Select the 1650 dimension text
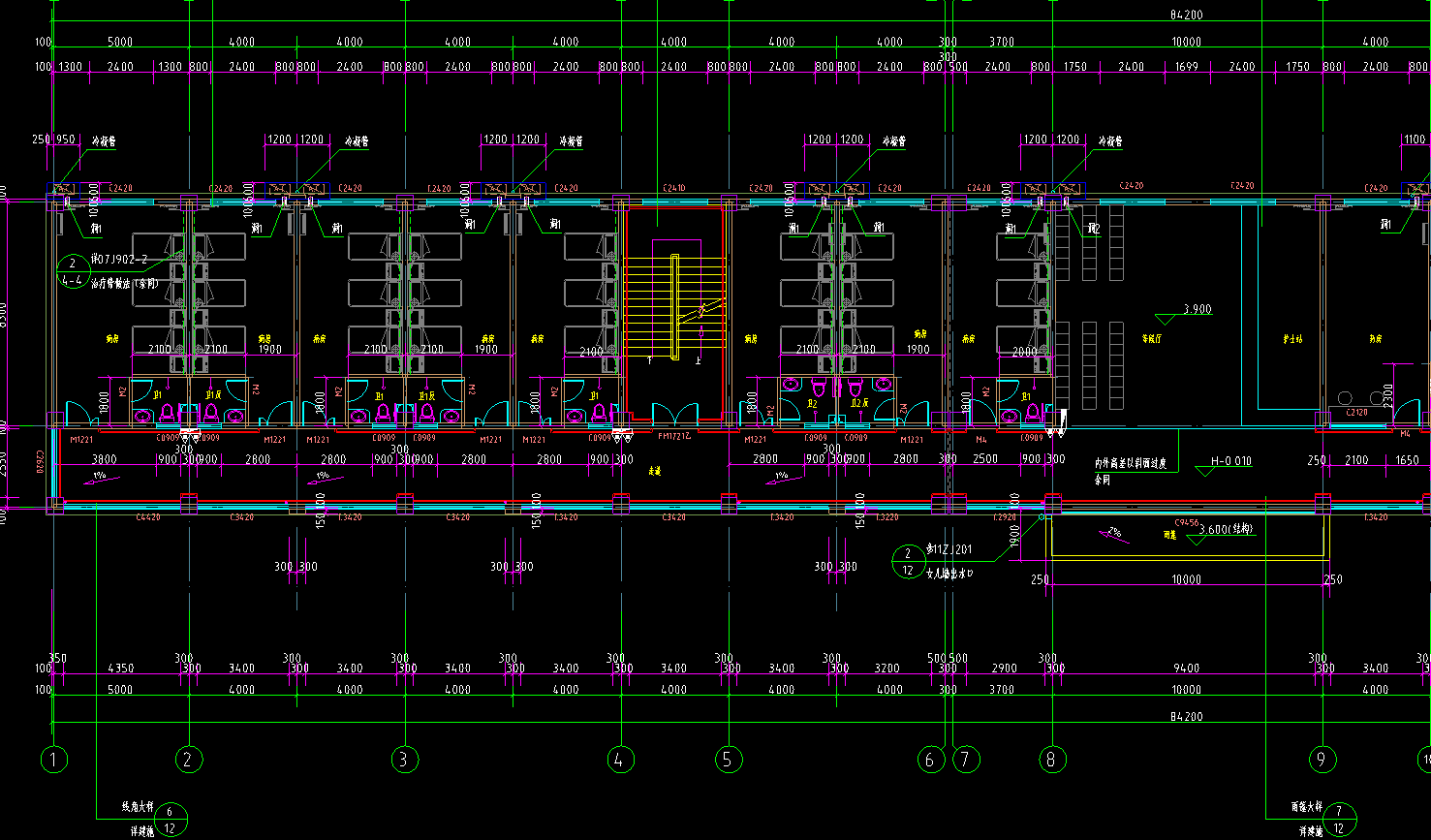Image resolution: width=1431 pixels, height=840 pixels. pos(1407,461)
